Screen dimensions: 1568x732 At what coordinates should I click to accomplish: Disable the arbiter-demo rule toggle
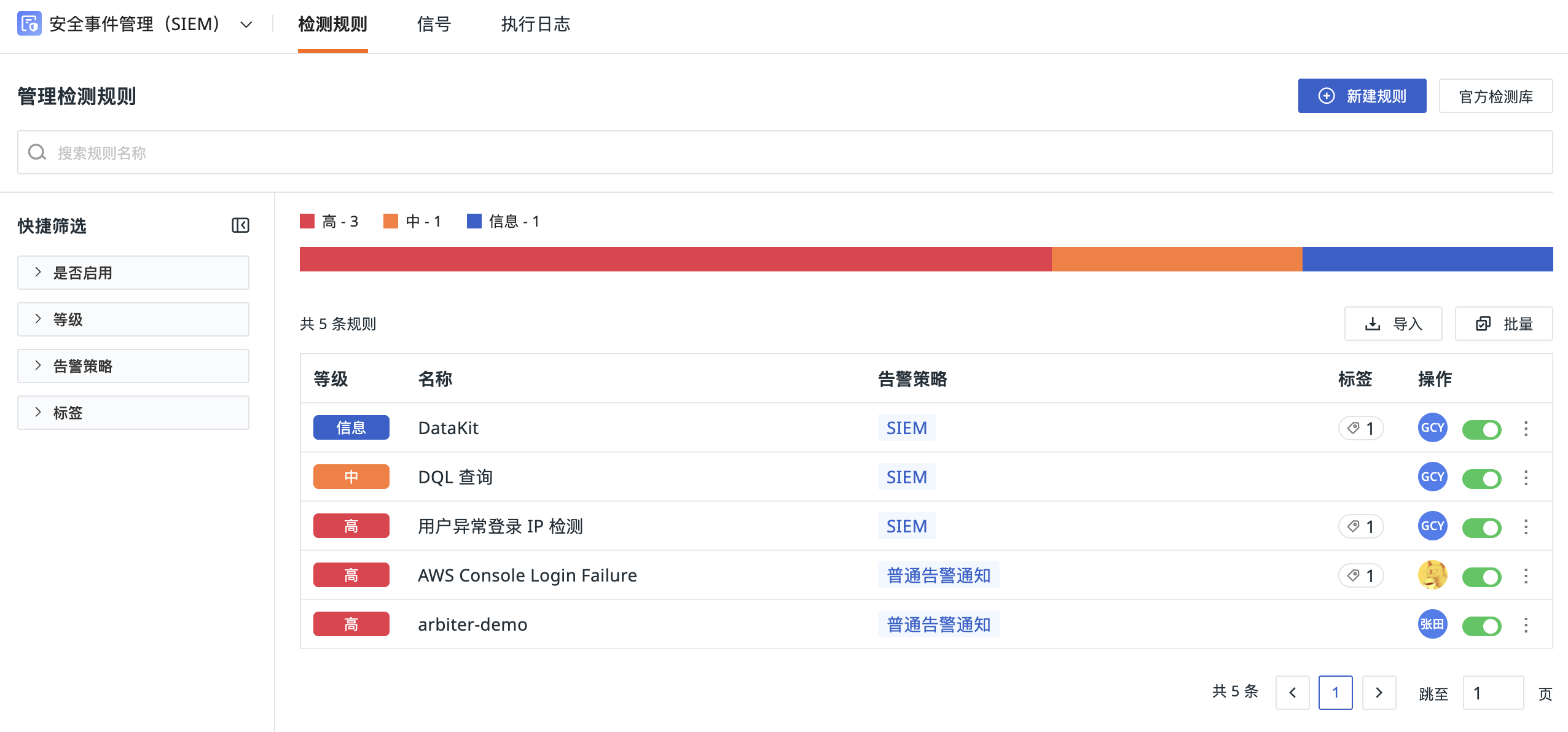pyautogui.click(x=1482, y=626)
